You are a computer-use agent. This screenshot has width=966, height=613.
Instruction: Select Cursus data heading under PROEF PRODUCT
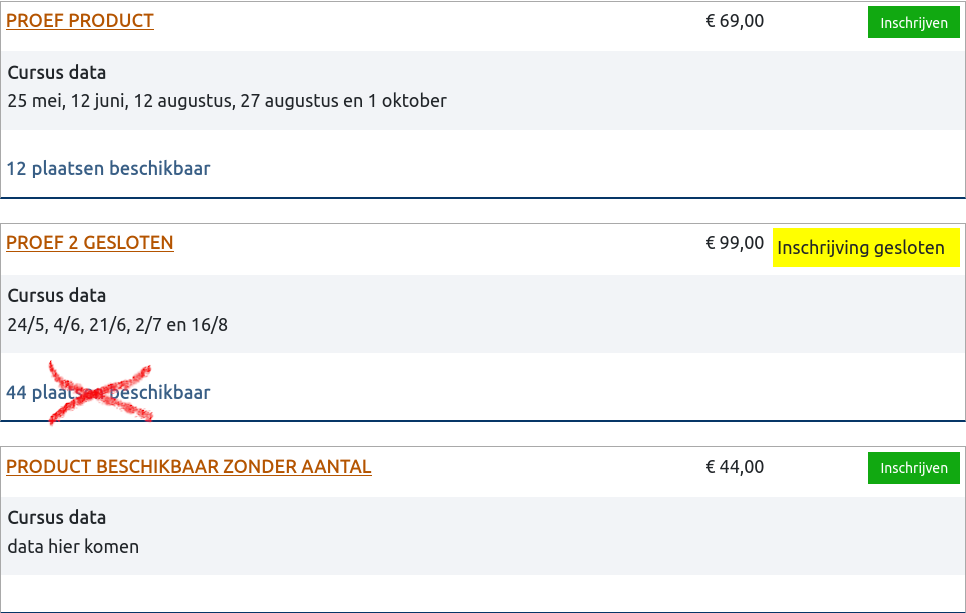click(56, 72)
